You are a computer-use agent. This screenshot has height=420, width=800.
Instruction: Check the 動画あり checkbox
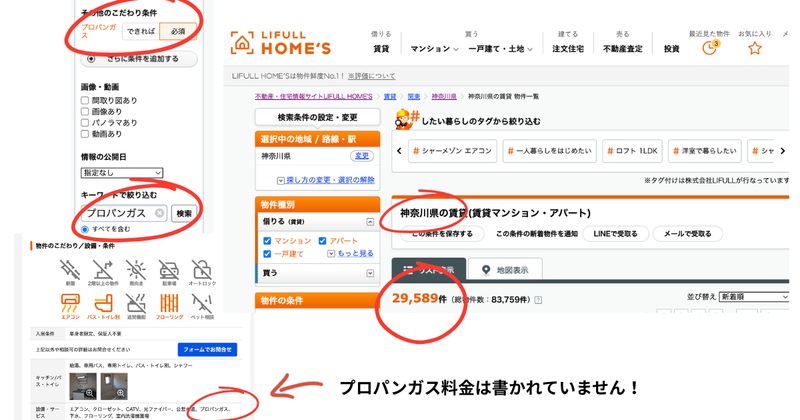click(x=85, y=134)
